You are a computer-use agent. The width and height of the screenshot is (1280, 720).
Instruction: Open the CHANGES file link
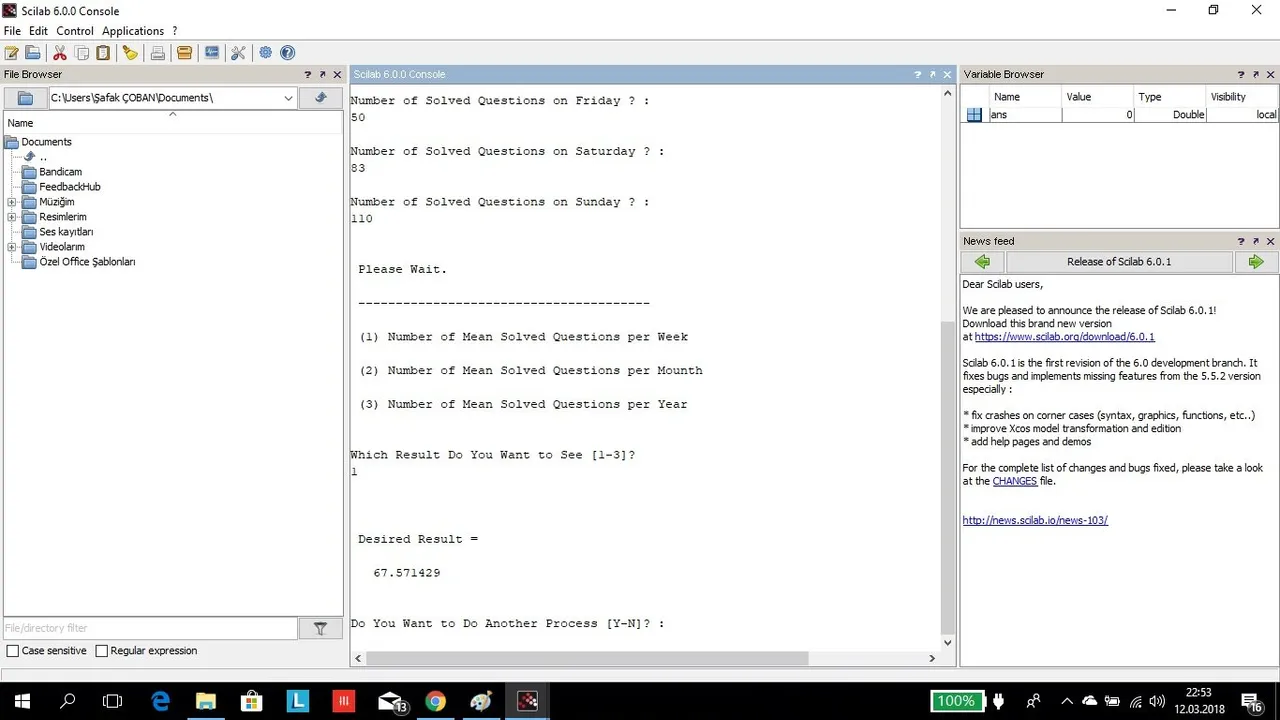click(x=1014, y=481)
